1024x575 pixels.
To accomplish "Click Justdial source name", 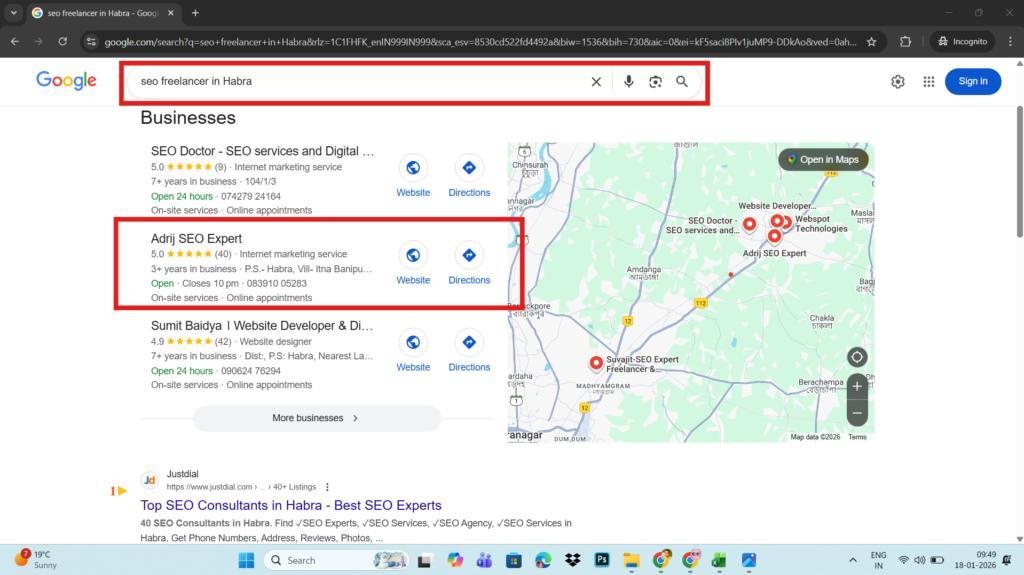I will pyautogui.click(x=182, y=474).
